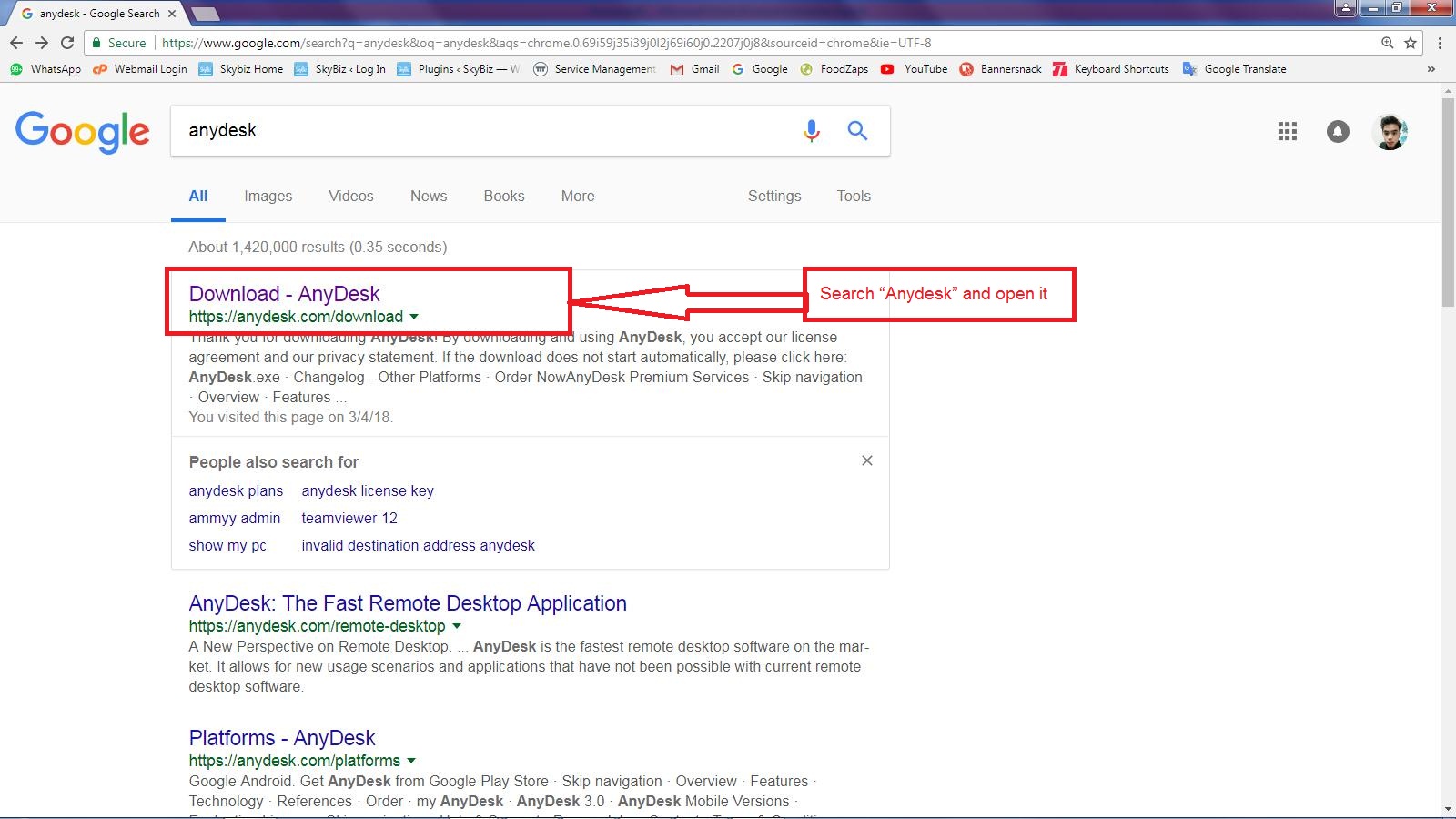The image size is (1456, 819).
Task: Expand dropdown arrow next to anydesk.com/remote-desktop
Action: click(x=457, y=626)
